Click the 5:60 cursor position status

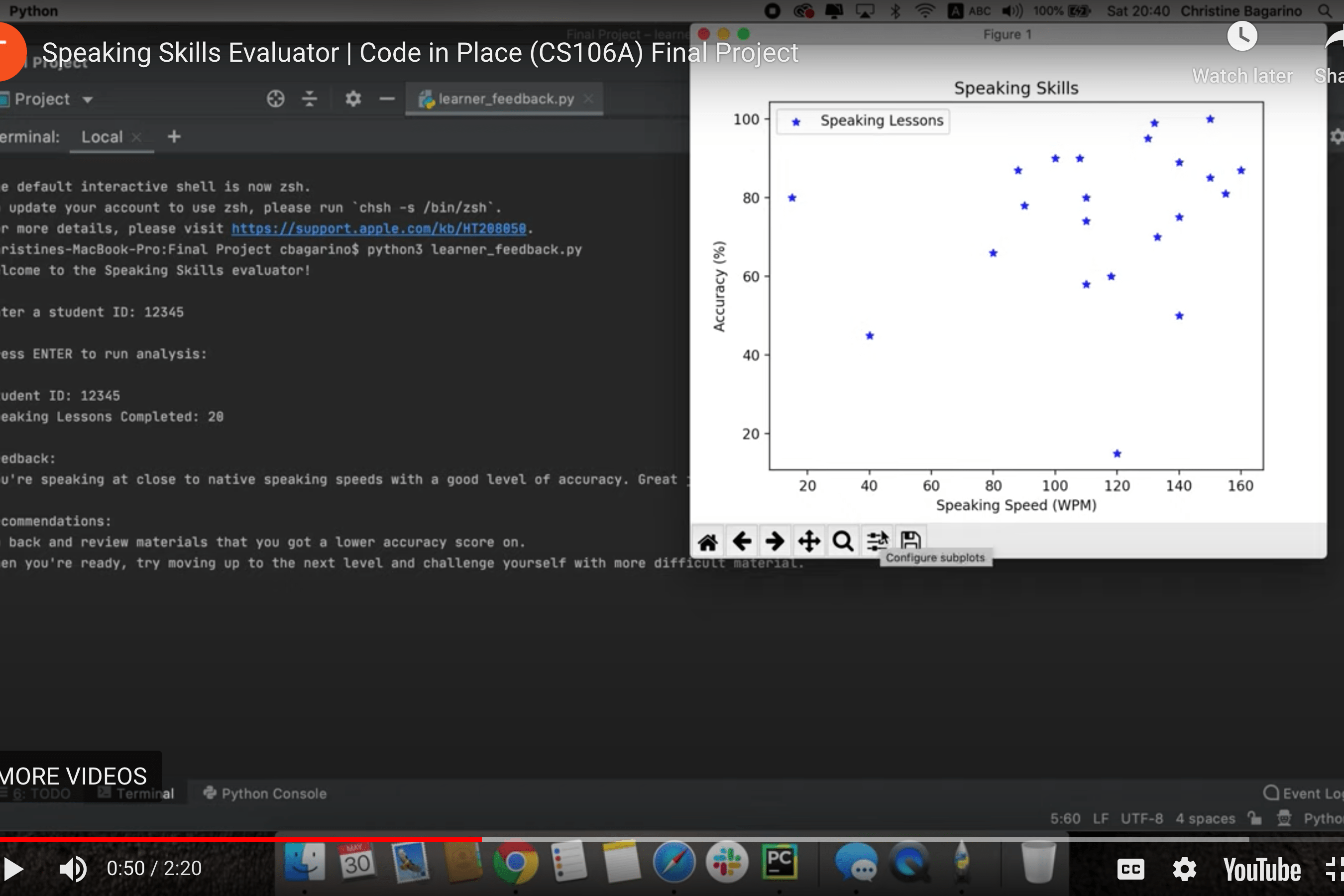point(1065,818)
